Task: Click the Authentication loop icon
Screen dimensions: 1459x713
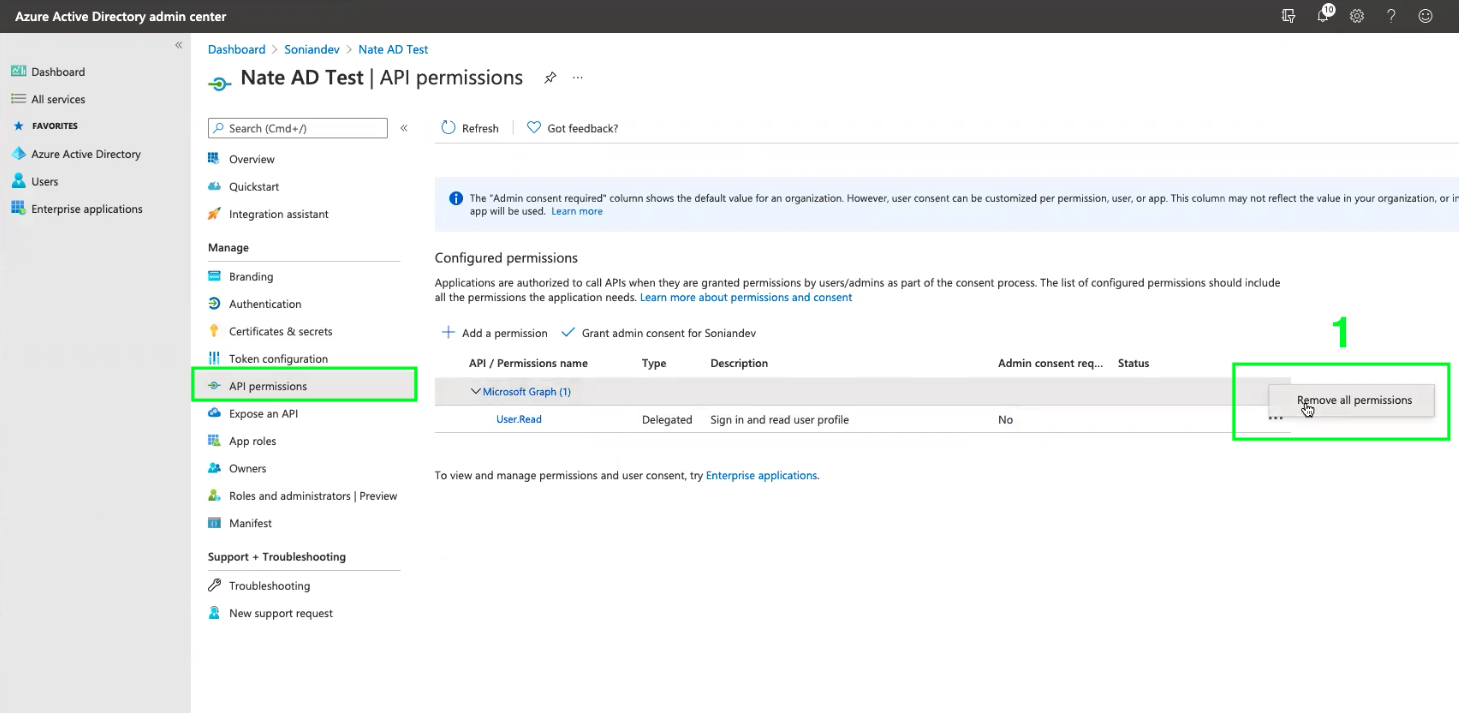Action: point(214,303)
